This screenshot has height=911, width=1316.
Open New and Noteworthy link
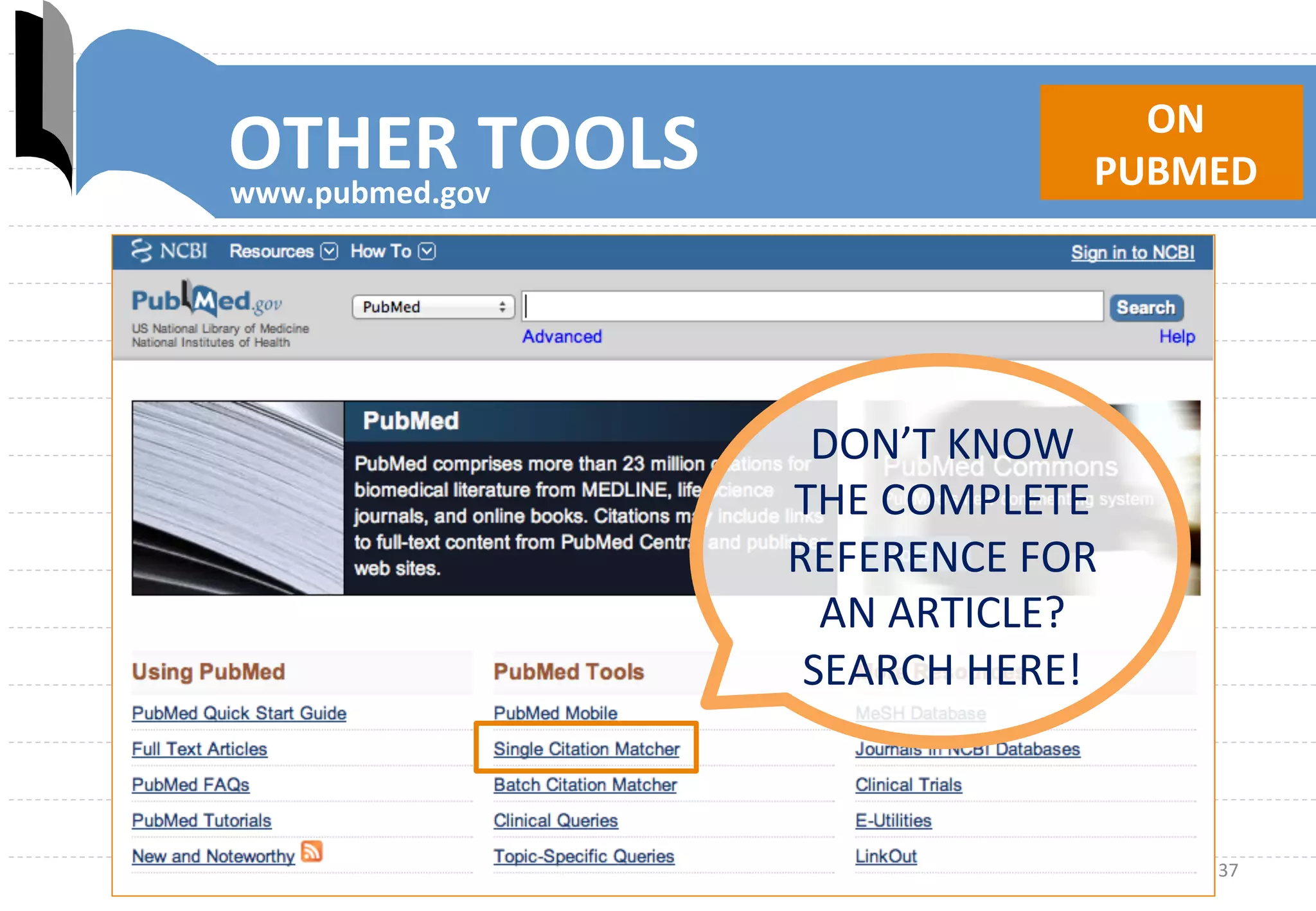(x=213, y=856)
